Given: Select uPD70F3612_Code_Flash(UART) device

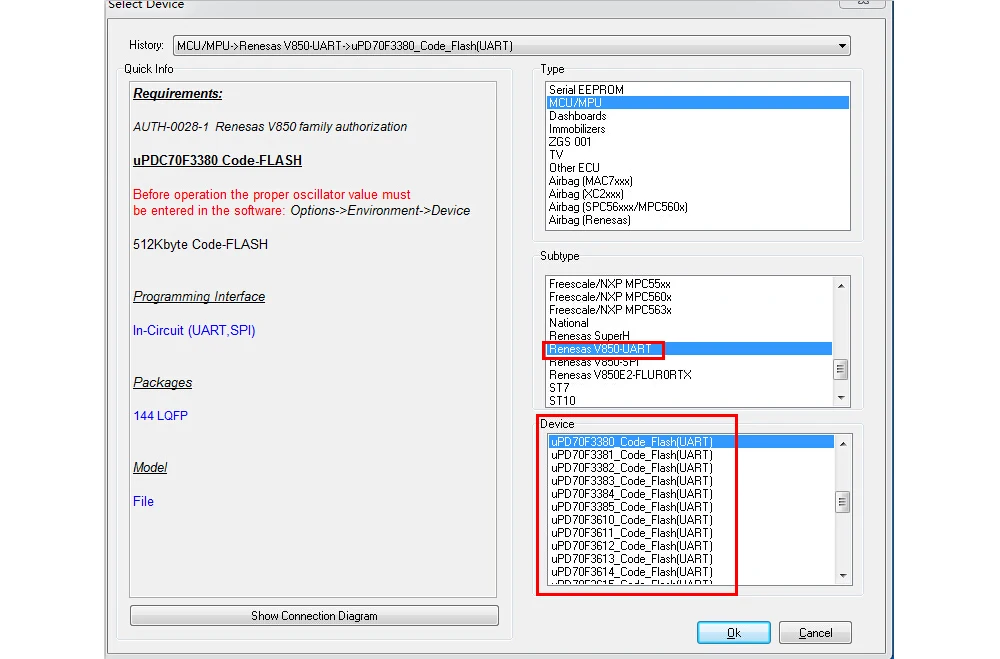Looking at the screenshot, I should click(691, 546).
